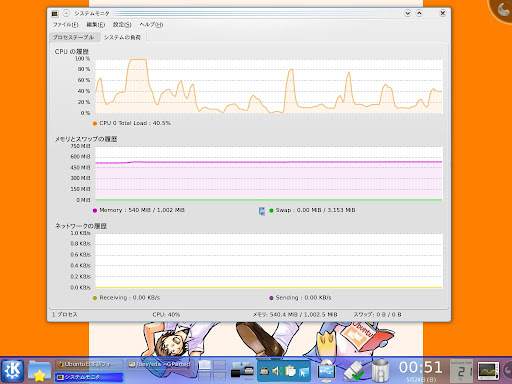Open the device notifier icon

coord(242,371)
